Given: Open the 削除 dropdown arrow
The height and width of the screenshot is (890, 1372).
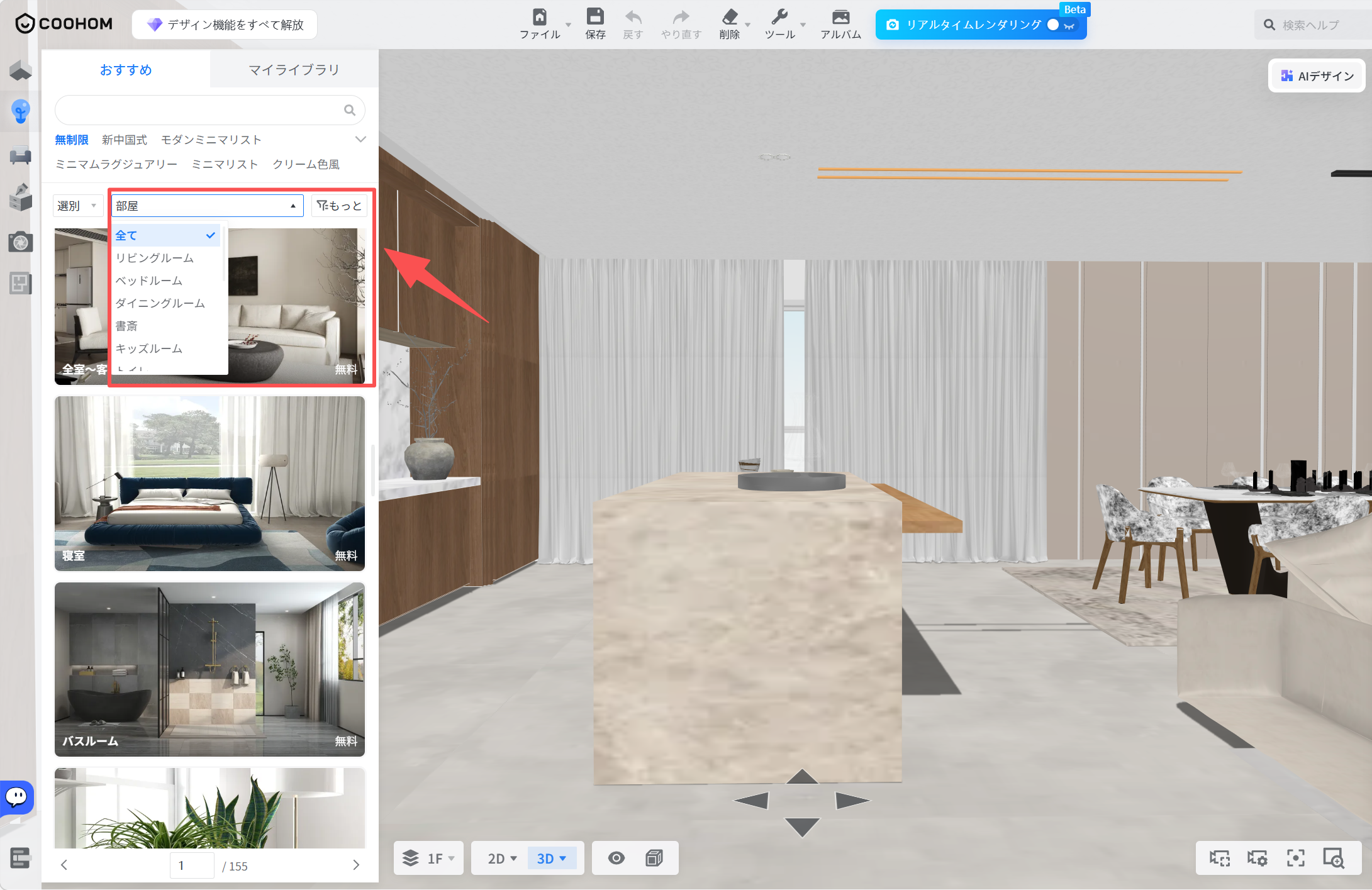Looking at the screenshot, I should [748, 25].
